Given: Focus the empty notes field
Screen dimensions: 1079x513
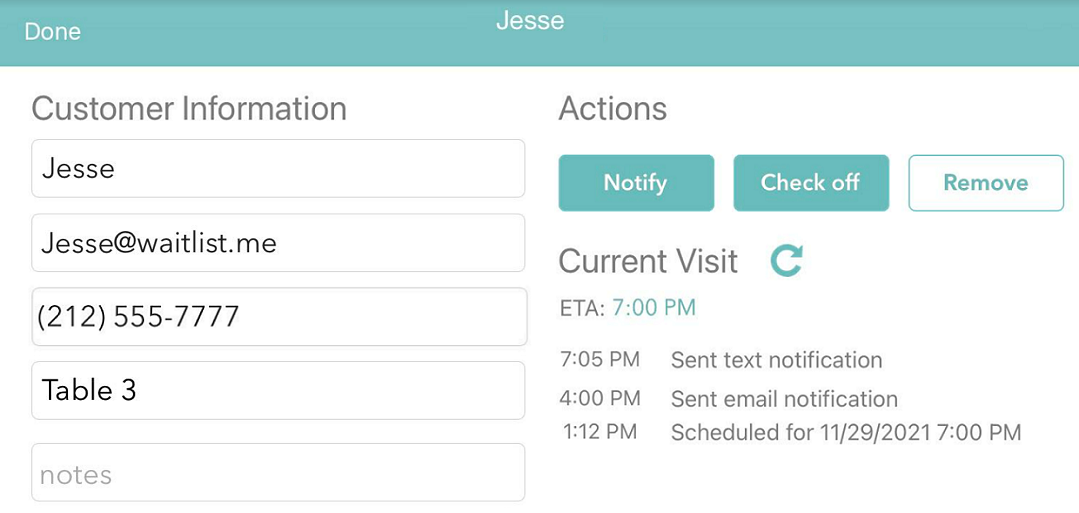Looking at the screenshot, I should point(278,472).
